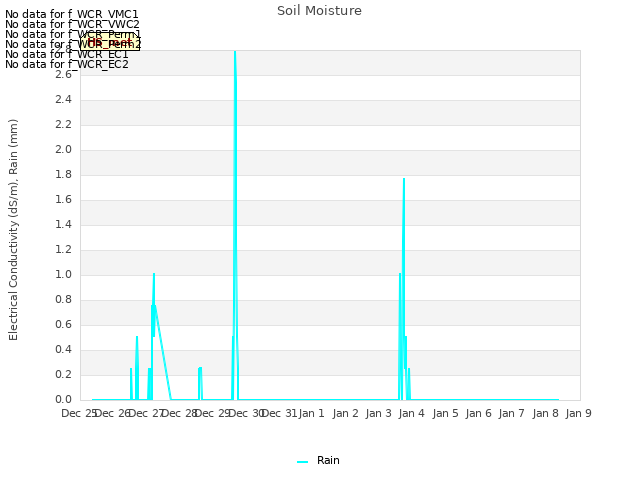
Task: Click x-axis tick label Jan 5
Action: pos(445,413)
